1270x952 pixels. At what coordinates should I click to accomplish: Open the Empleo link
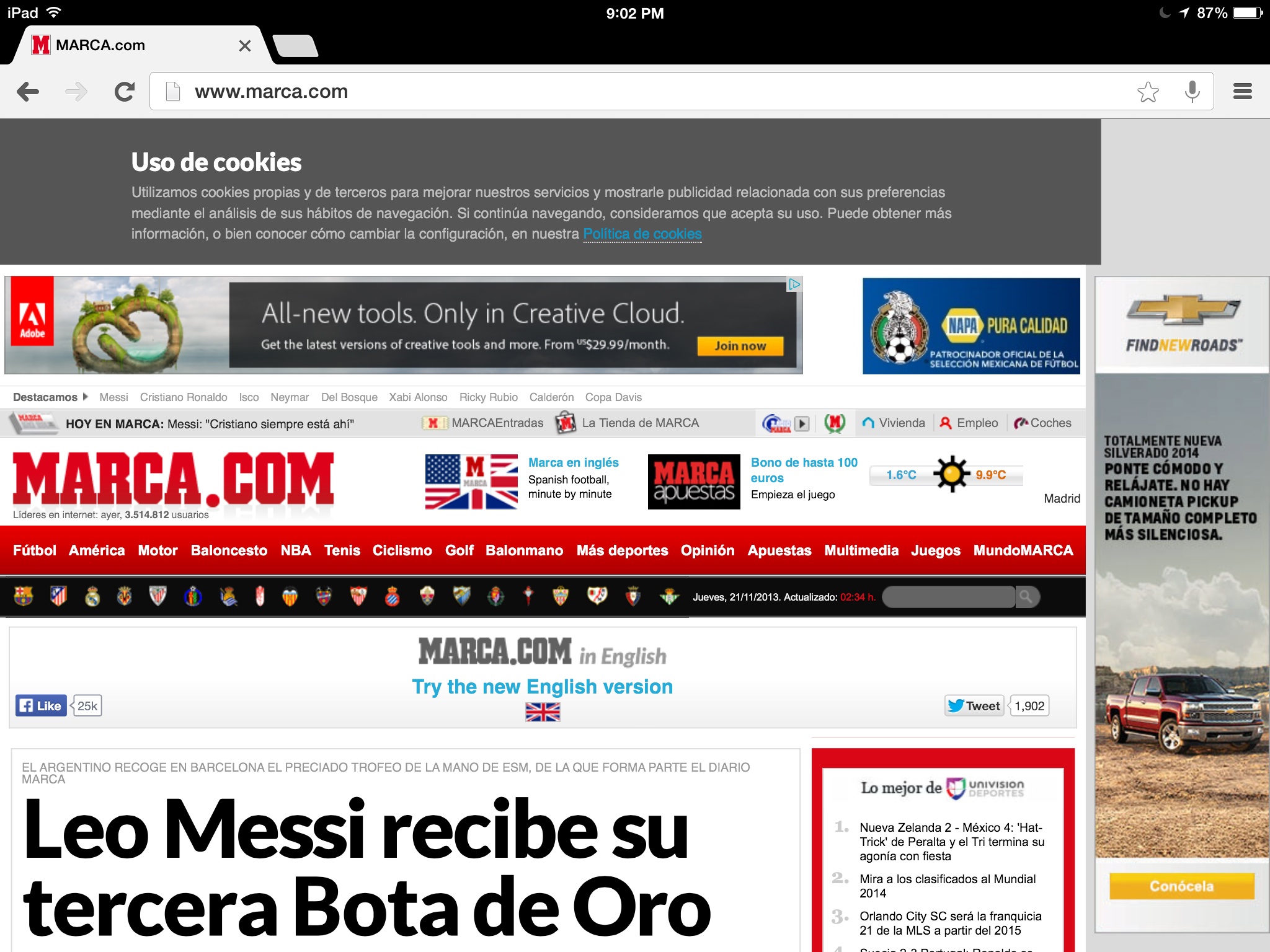click(x=969, y=423)
